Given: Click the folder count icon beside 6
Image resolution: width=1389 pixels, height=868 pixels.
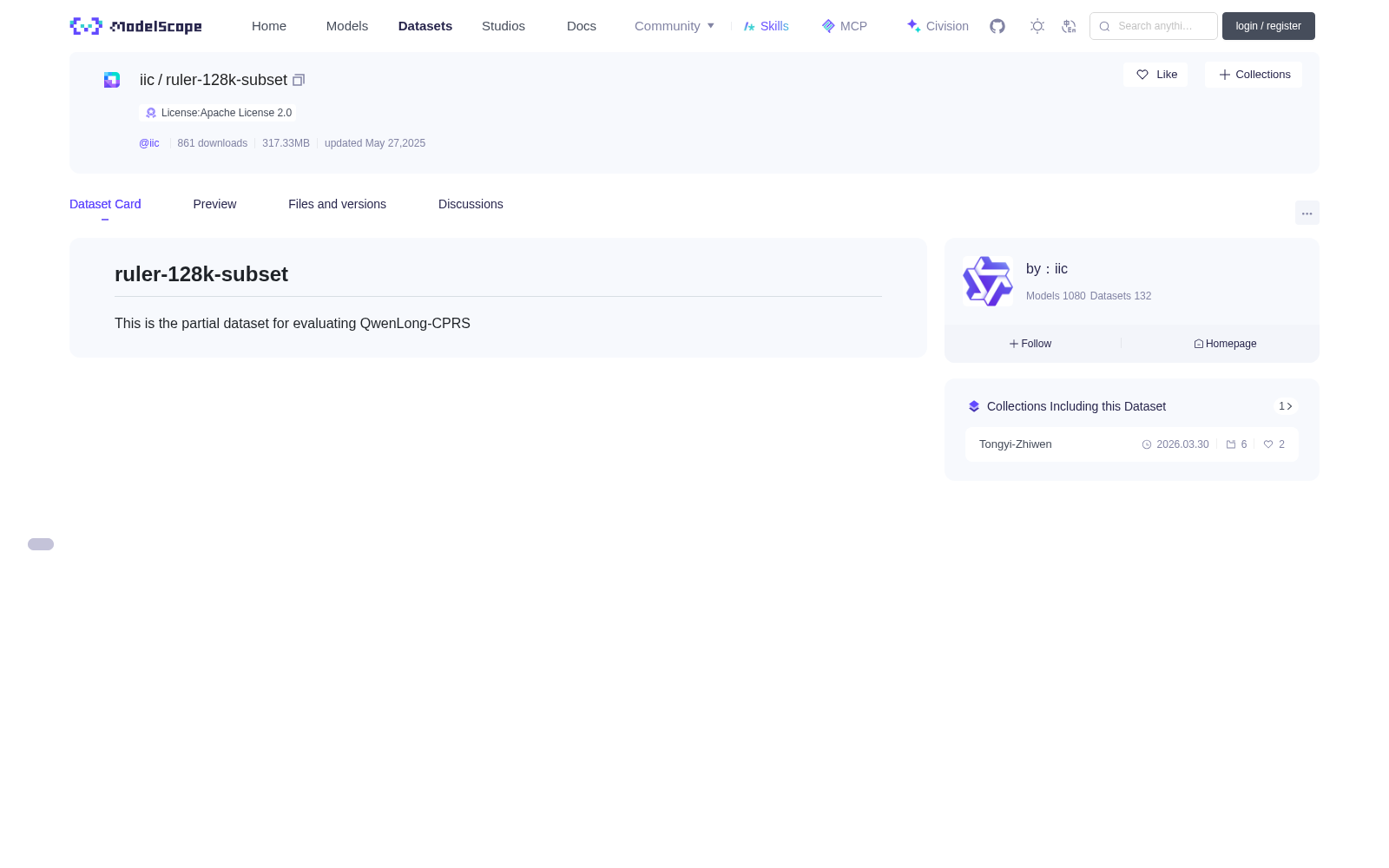Looking at the screenshot, I should (x=1231, y=444).
